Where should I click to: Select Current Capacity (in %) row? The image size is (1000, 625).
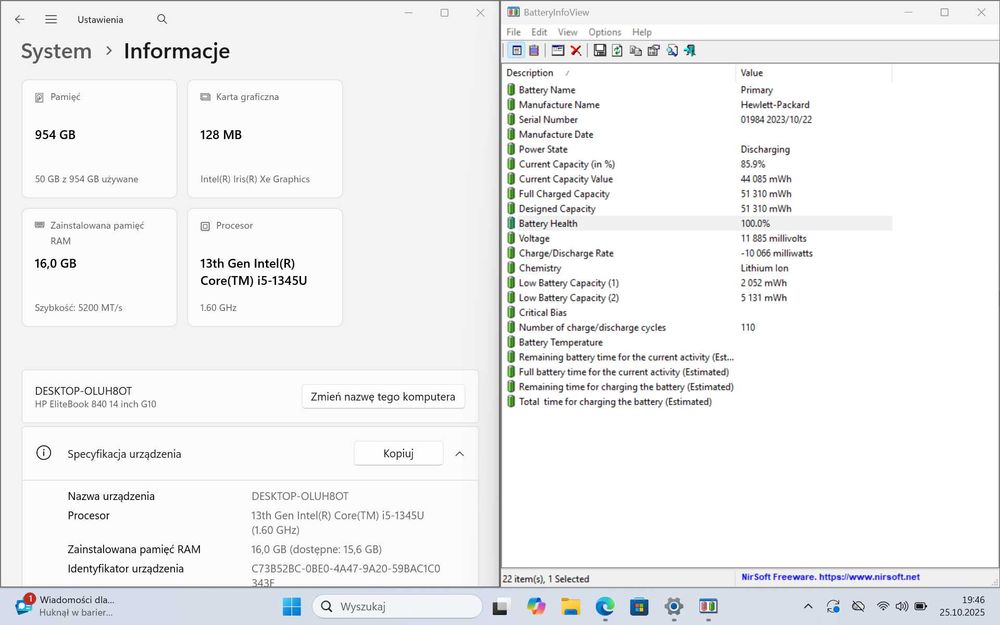click(x=698, y=164)
